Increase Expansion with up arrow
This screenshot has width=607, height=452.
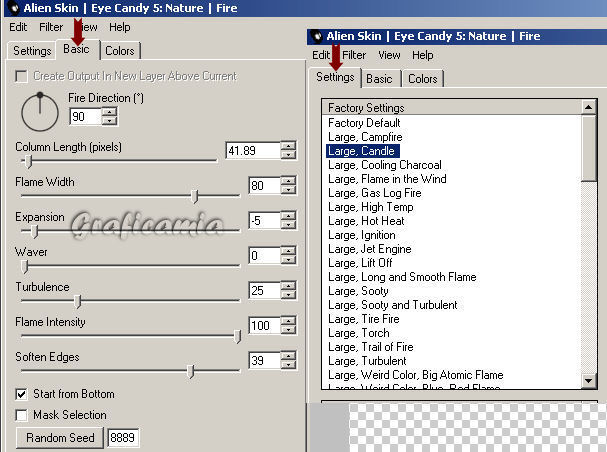click(x=288, y=216)
